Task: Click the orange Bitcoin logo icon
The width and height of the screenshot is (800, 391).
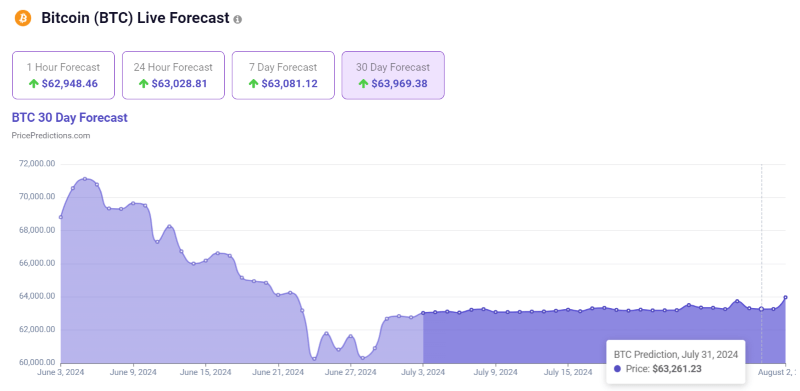Action: pos(23,19)
